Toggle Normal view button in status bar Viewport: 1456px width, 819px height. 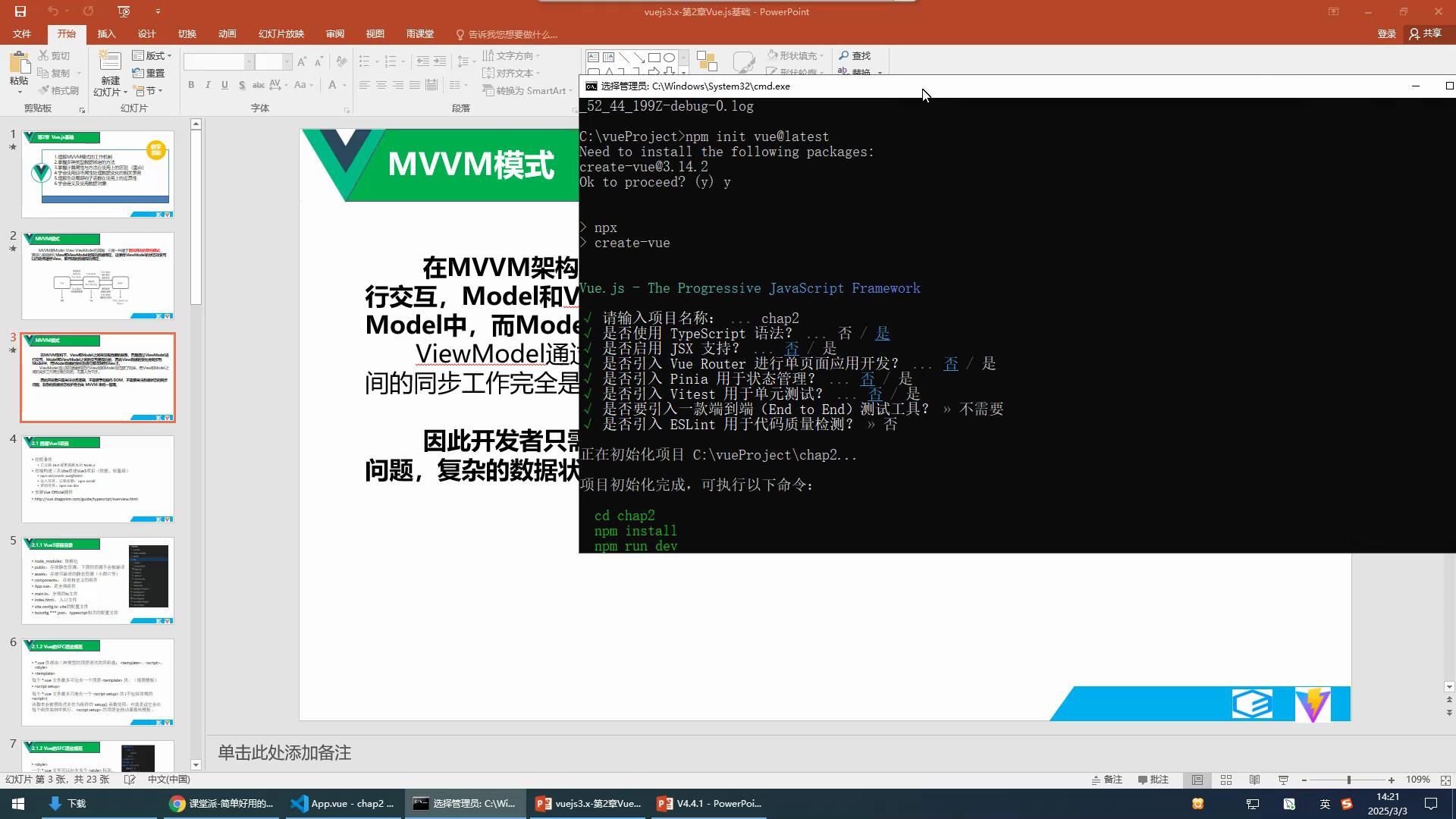click(1197, 780)
